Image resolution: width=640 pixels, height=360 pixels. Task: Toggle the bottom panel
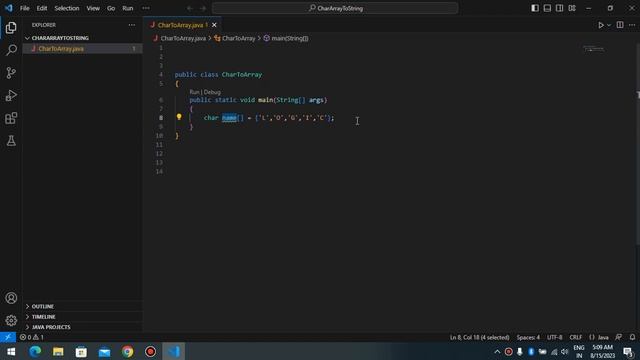coord(547,8)
